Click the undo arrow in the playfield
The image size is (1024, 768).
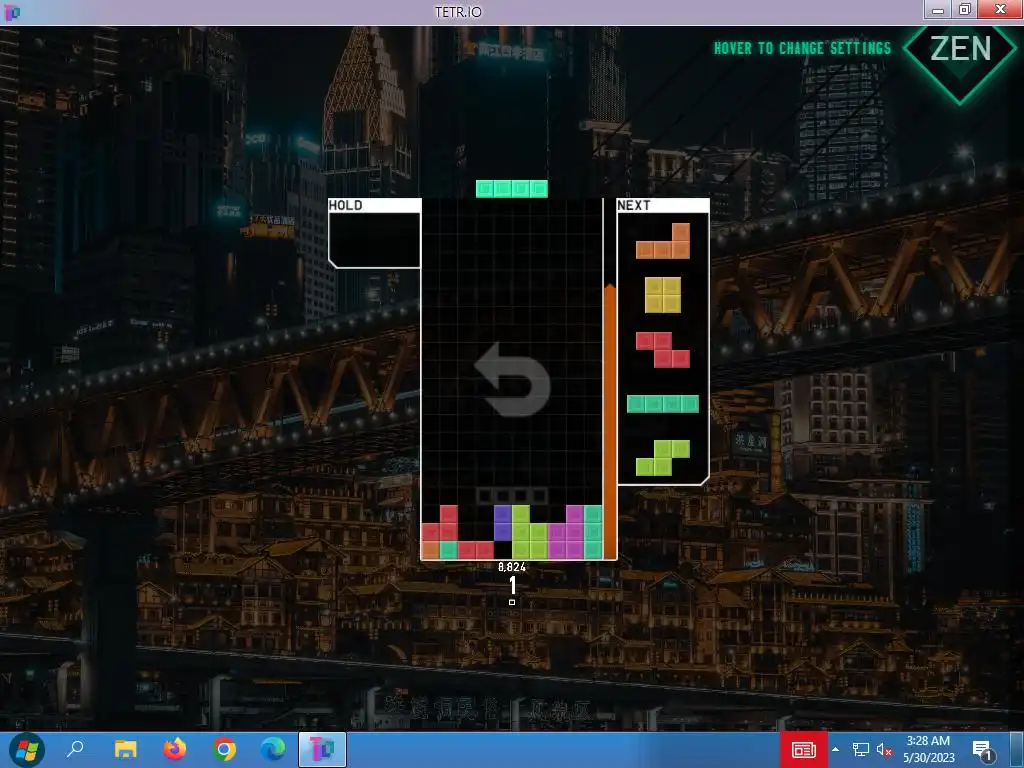[513, 379]
